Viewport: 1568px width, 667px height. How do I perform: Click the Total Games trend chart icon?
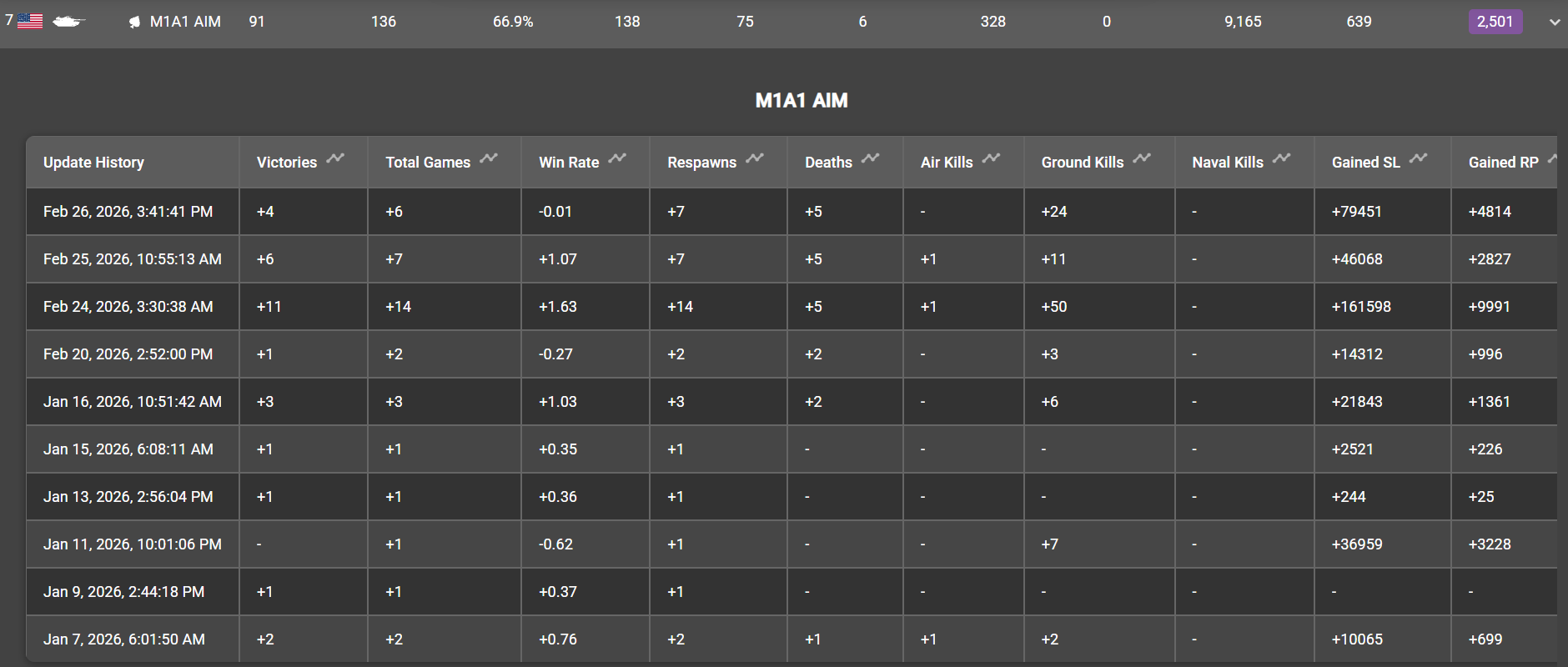click(x=489, y=158)
